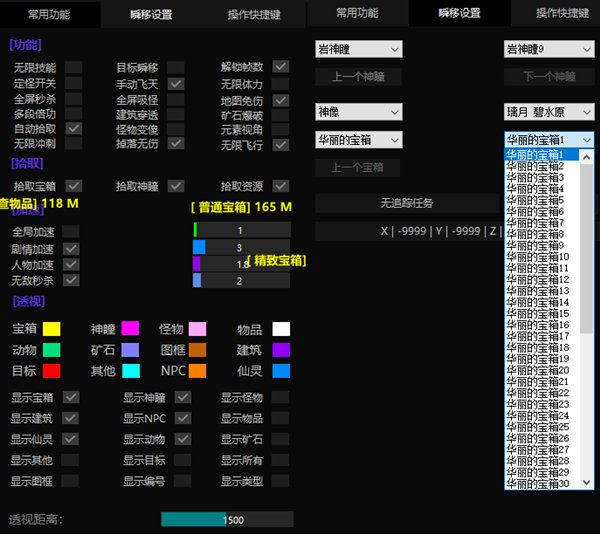Adjust the 透视距离 slider bar
This screenshot has height=534, width=600.
pyautogui.click(x=227, y=520)
